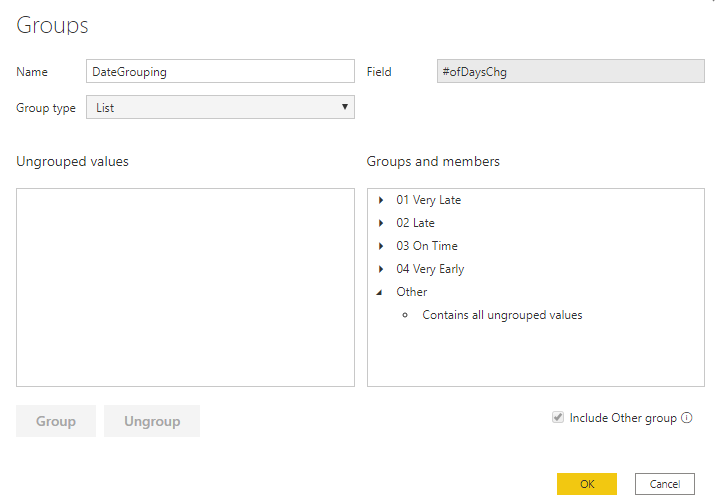Expand the 04 Very Early group
Screen dimensions: 715x504
(x=381, y=269)
